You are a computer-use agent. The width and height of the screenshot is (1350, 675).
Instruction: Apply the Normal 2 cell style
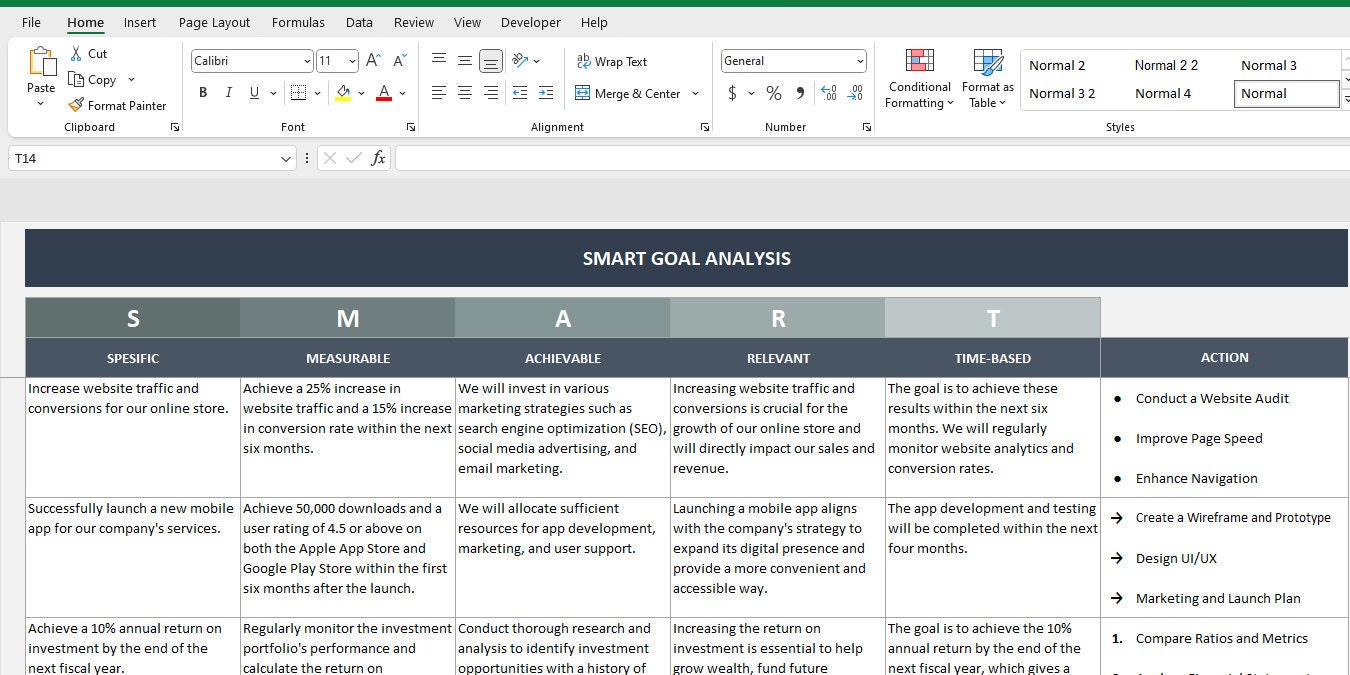(x=1057, y=64)
